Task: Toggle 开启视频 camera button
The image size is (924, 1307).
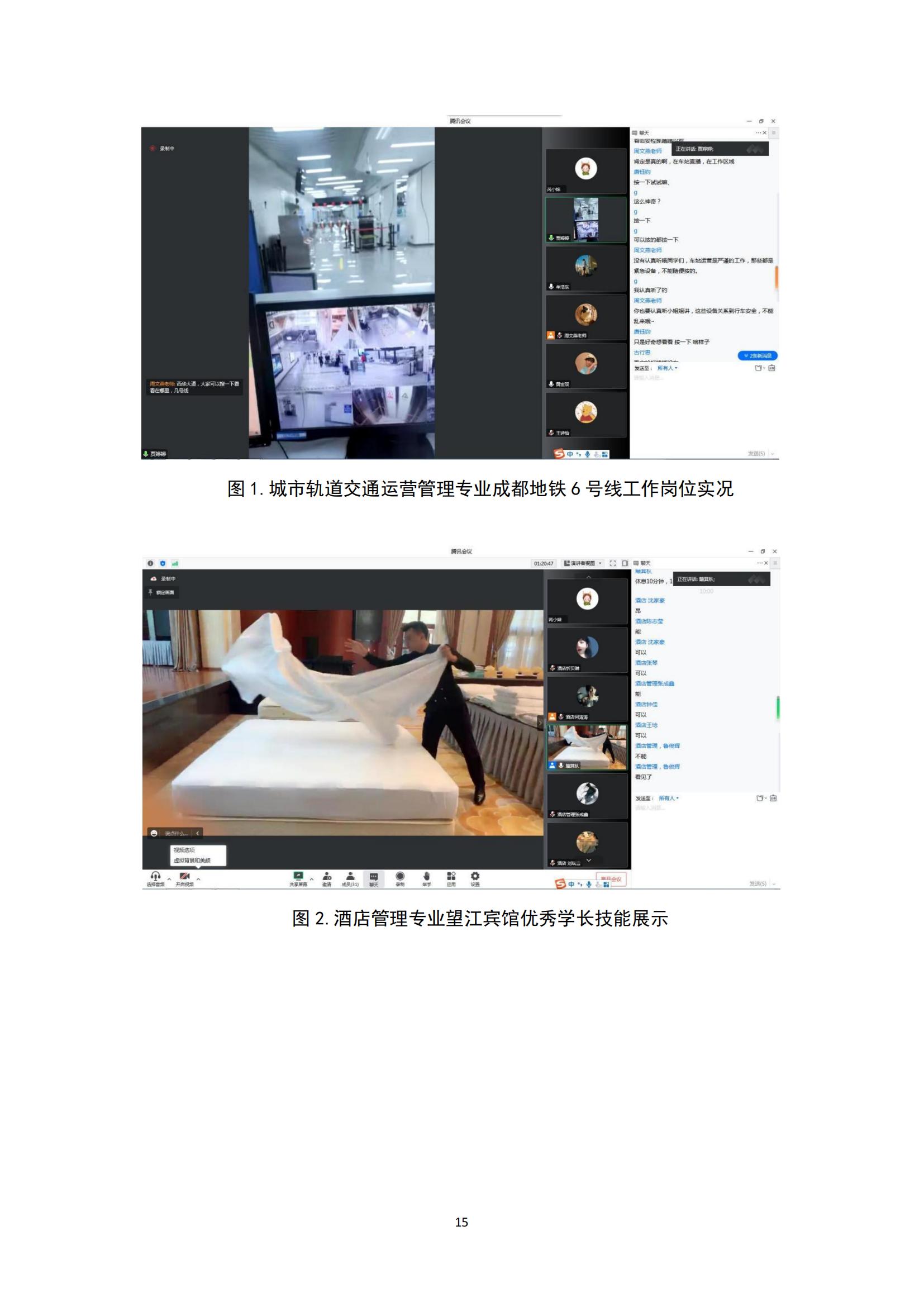Action: [x=184, y=879]
